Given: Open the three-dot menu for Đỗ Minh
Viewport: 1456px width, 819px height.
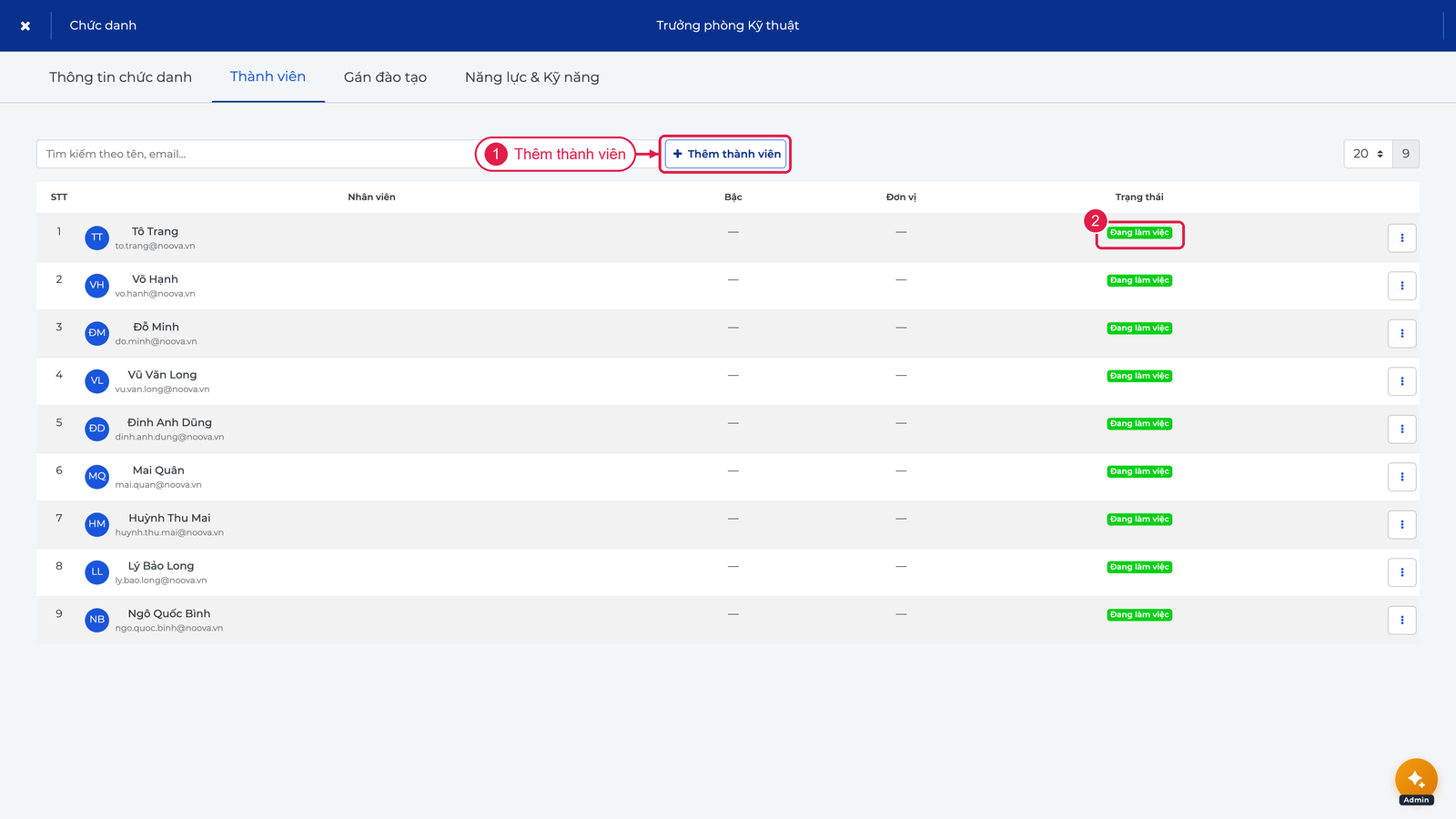Looking at the screenshot, I should tap(1401, 333).
